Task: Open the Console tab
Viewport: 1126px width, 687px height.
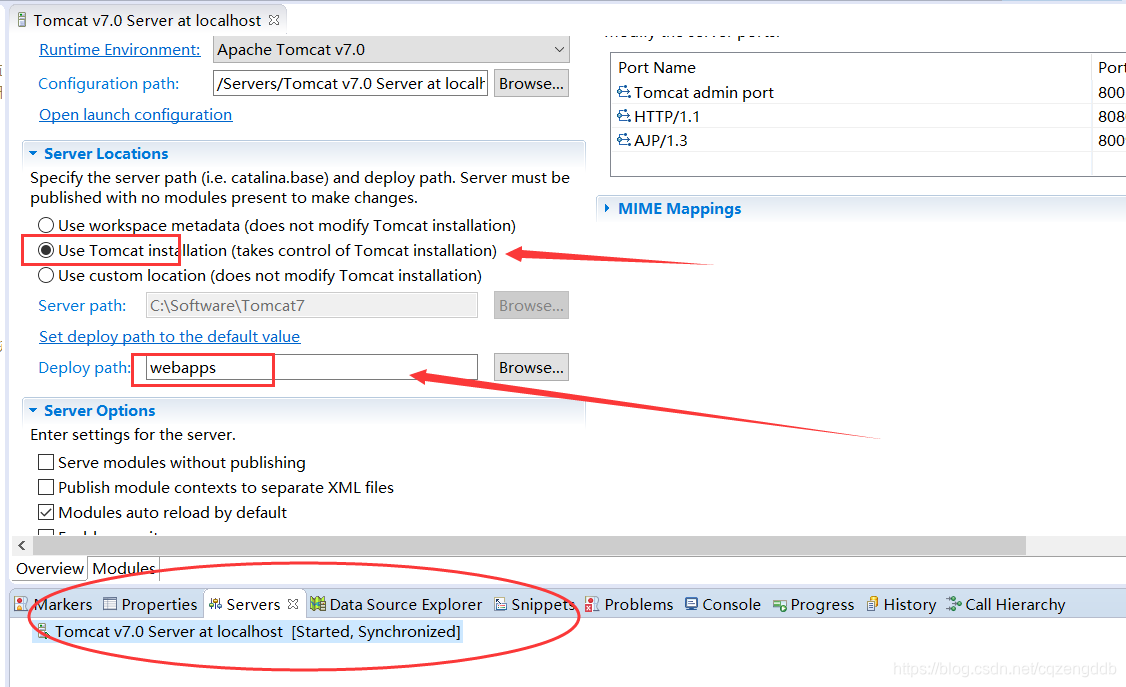Action: [x=723, y=604]
